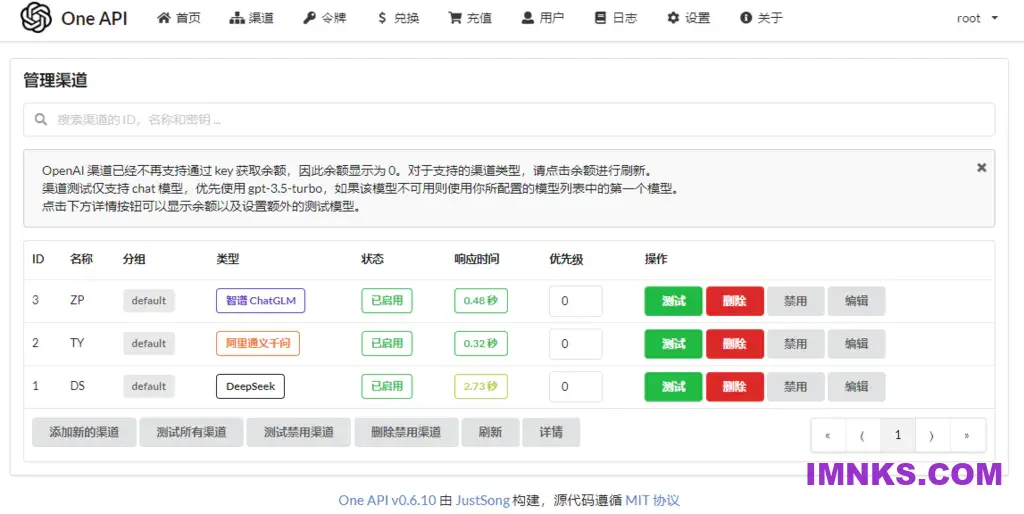
Task: Disable the TY channel with 禁用
Action: point(795,344)
